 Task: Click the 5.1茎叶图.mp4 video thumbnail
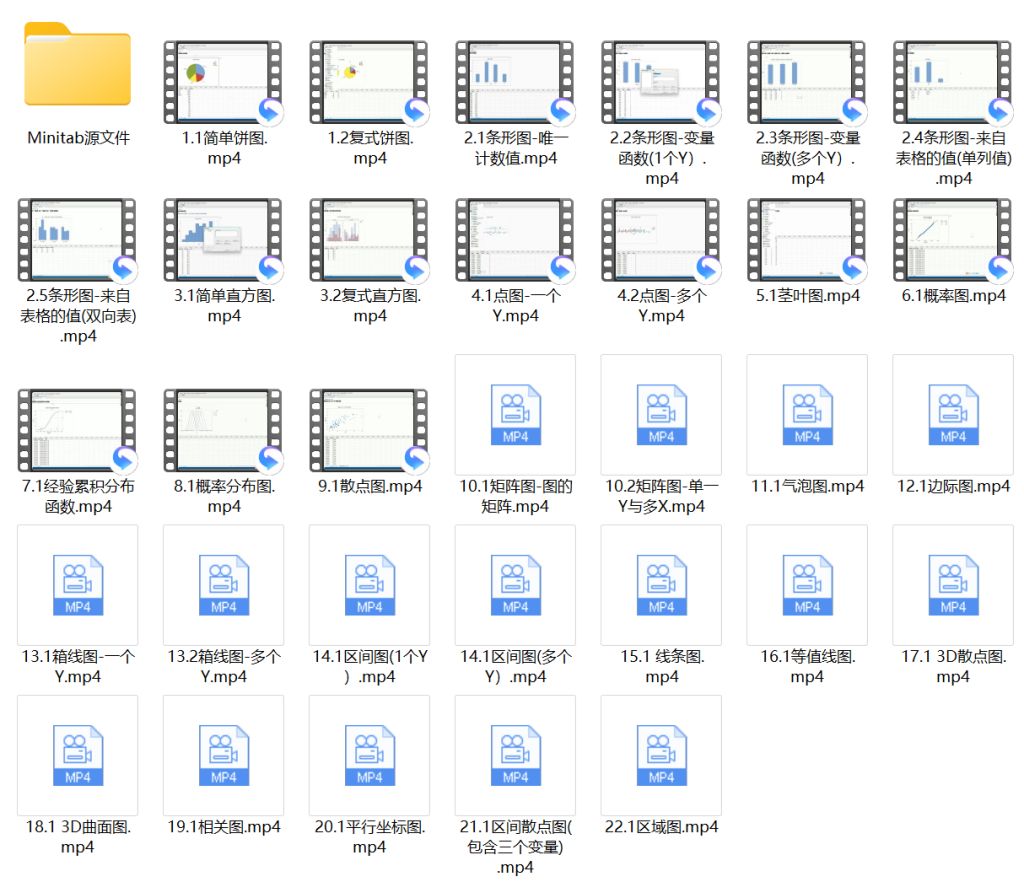coord(807,240)
